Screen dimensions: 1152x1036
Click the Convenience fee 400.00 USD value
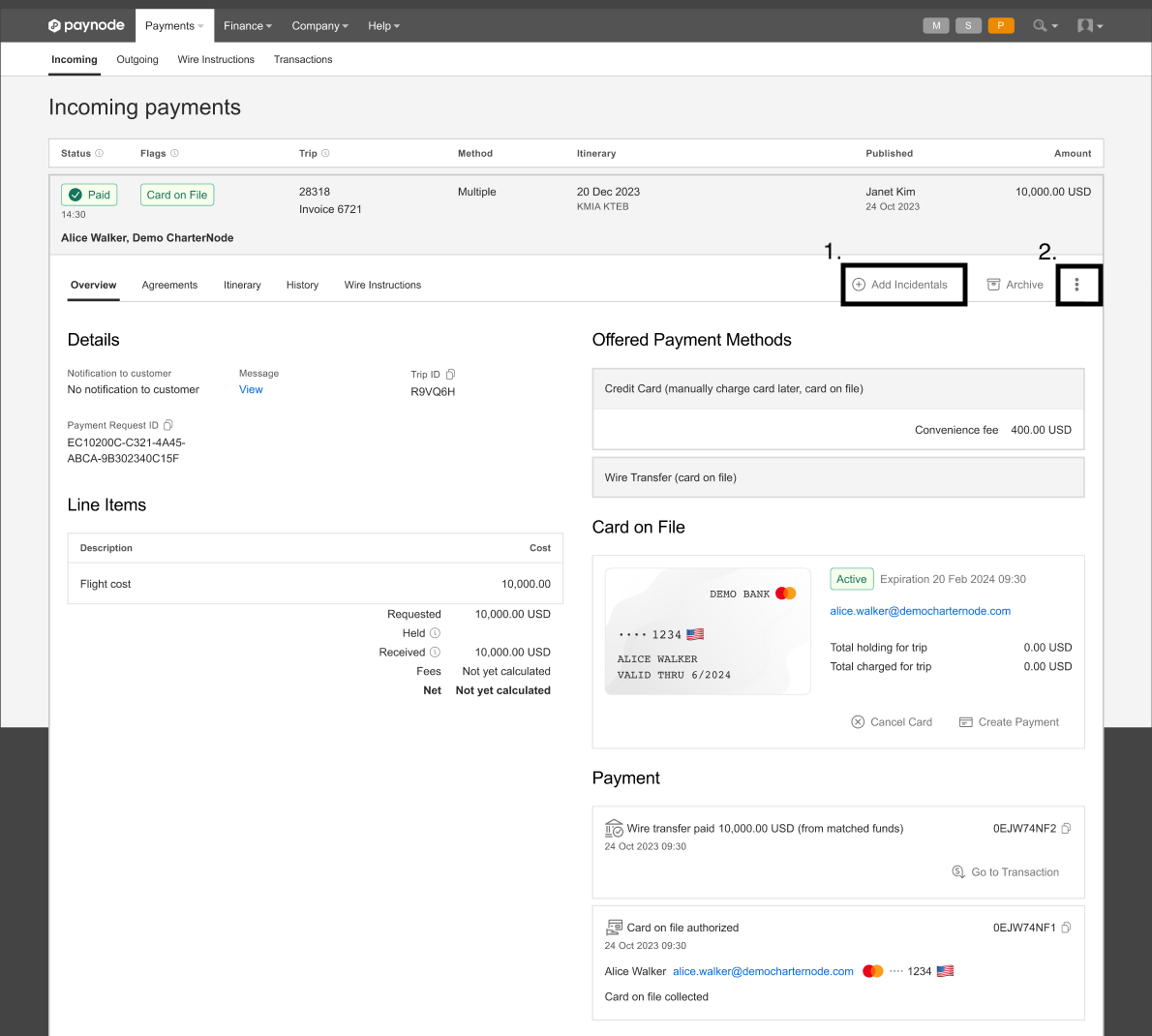[1041, 430]
